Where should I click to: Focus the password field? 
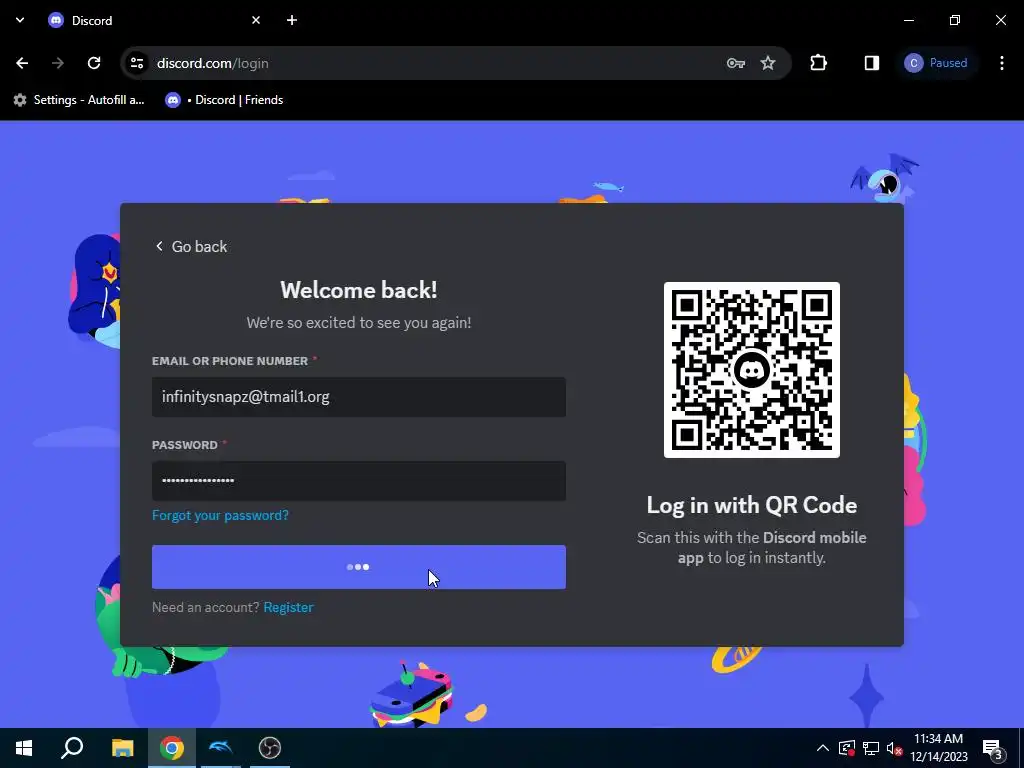click(x=359, y=481)
